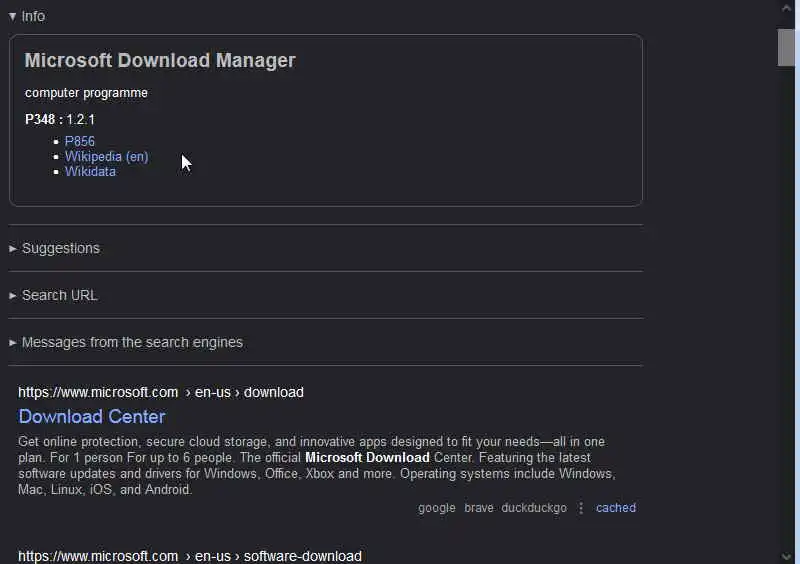The width and height of the screenshot is (800, 564).
Task: Click the scrollbar down arrow
Action: 786,557
